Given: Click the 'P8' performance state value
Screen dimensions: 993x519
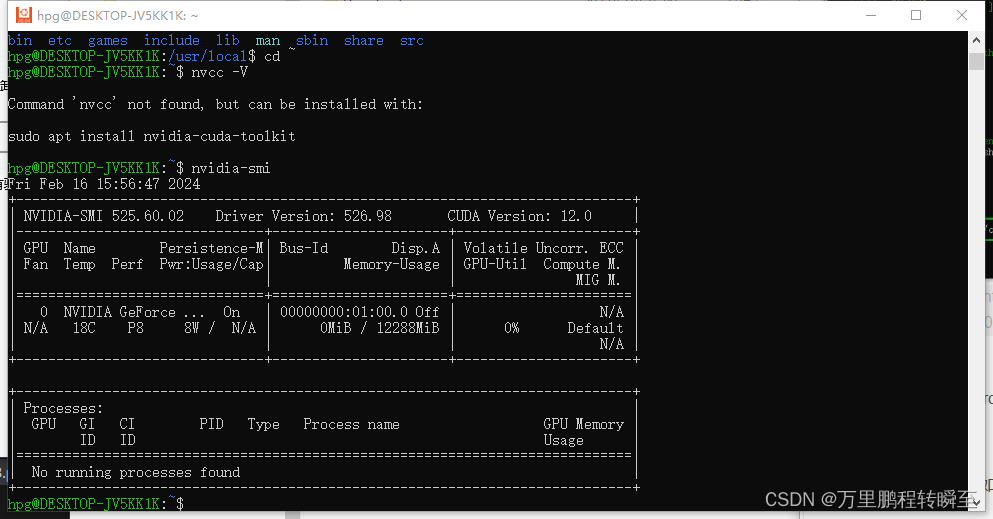Looking at the screenshot, I should pos(136,328).
